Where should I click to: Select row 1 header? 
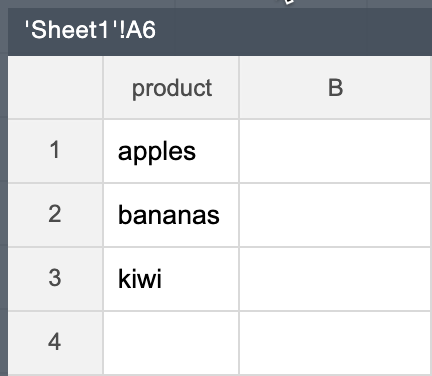pos(55,151)
